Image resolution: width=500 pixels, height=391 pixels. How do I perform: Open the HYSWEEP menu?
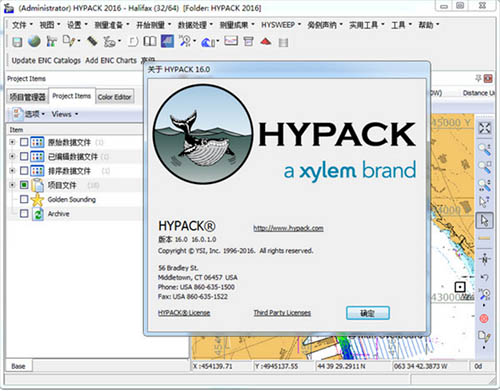281,25
